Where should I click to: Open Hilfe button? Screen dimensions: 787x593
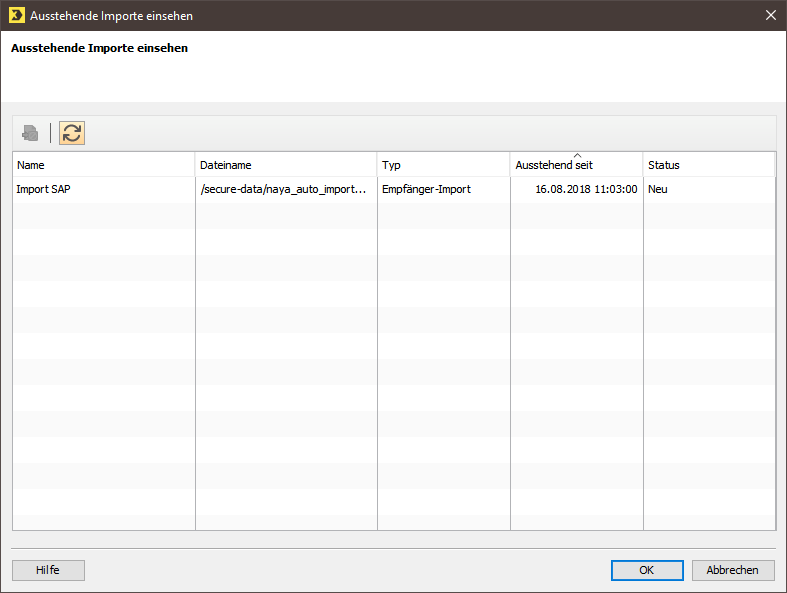click(x=48, y=570)
